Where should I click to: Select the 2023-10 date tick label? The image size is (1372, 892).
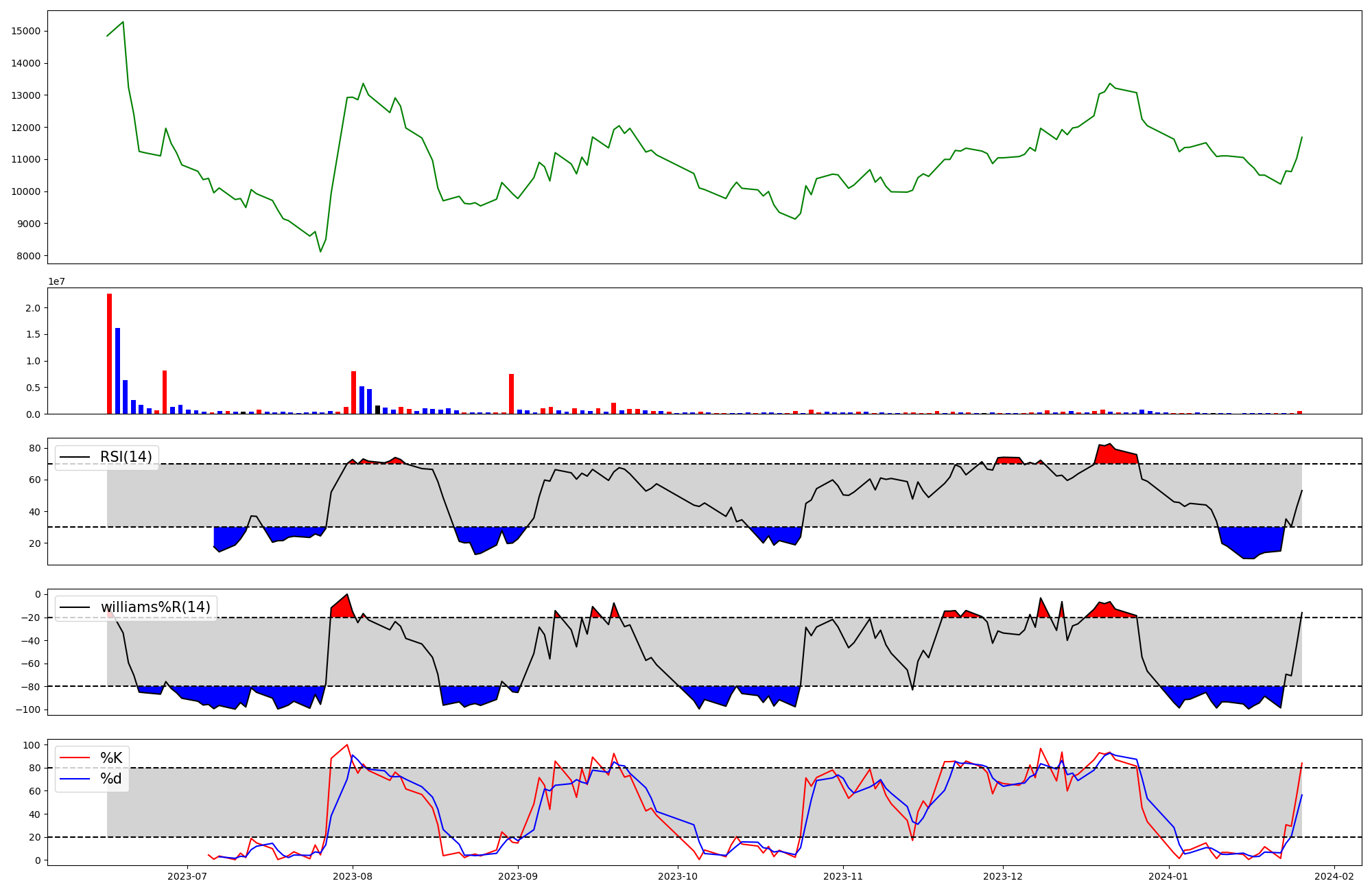coord(678,876)
